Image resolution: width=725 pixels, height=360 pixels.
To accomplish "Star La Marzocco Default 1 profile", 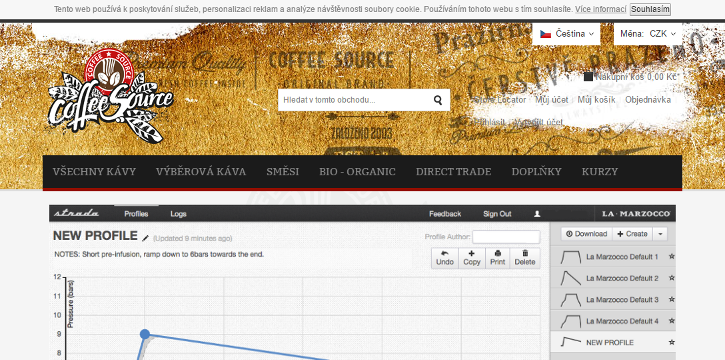I will 671,256.
